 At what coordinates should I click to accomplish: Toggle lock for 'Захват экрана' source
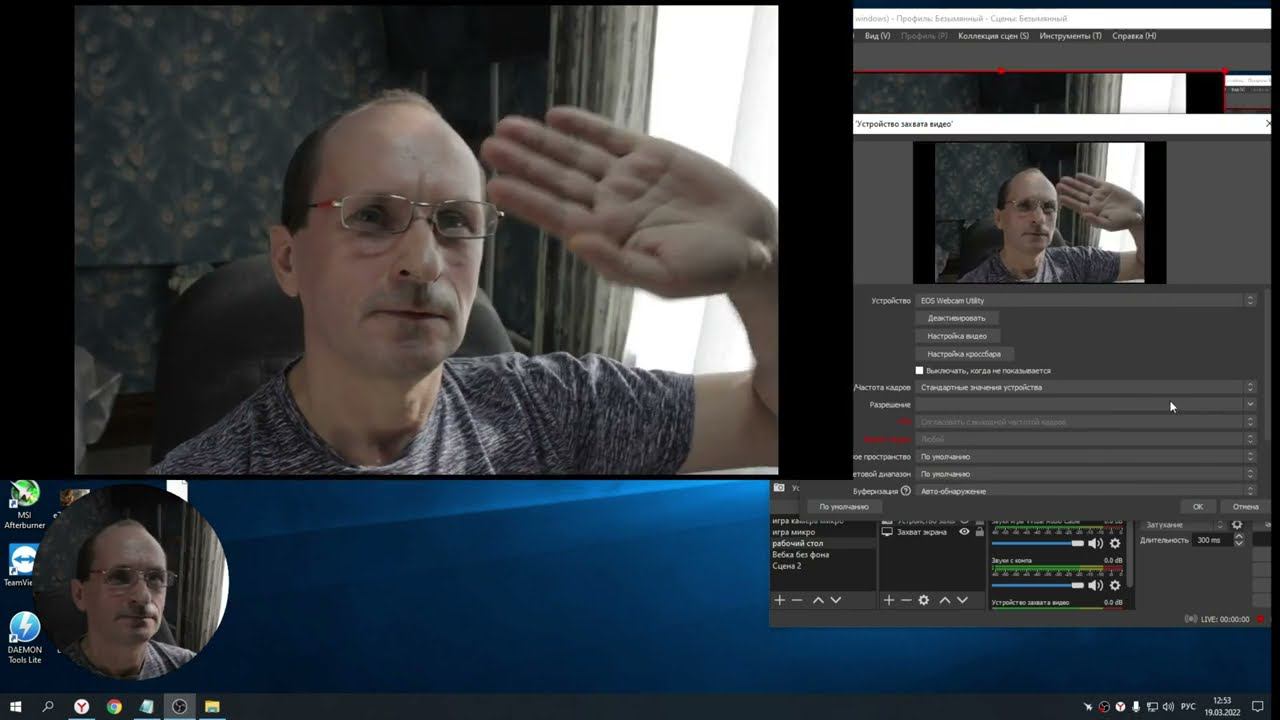click(979, 532)
